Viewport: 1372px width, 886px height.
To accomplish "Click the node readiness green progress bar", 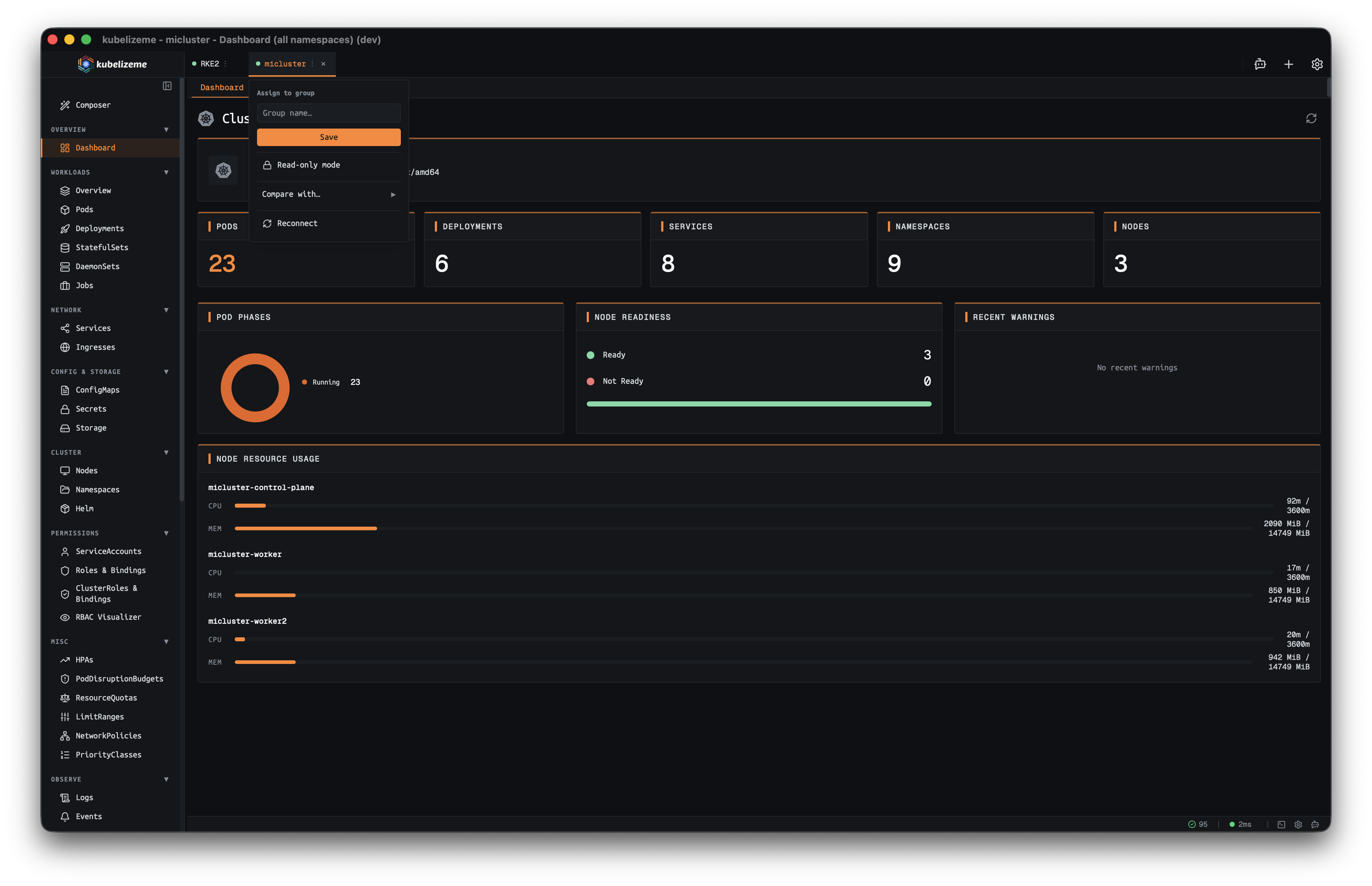I will [758, 404].
